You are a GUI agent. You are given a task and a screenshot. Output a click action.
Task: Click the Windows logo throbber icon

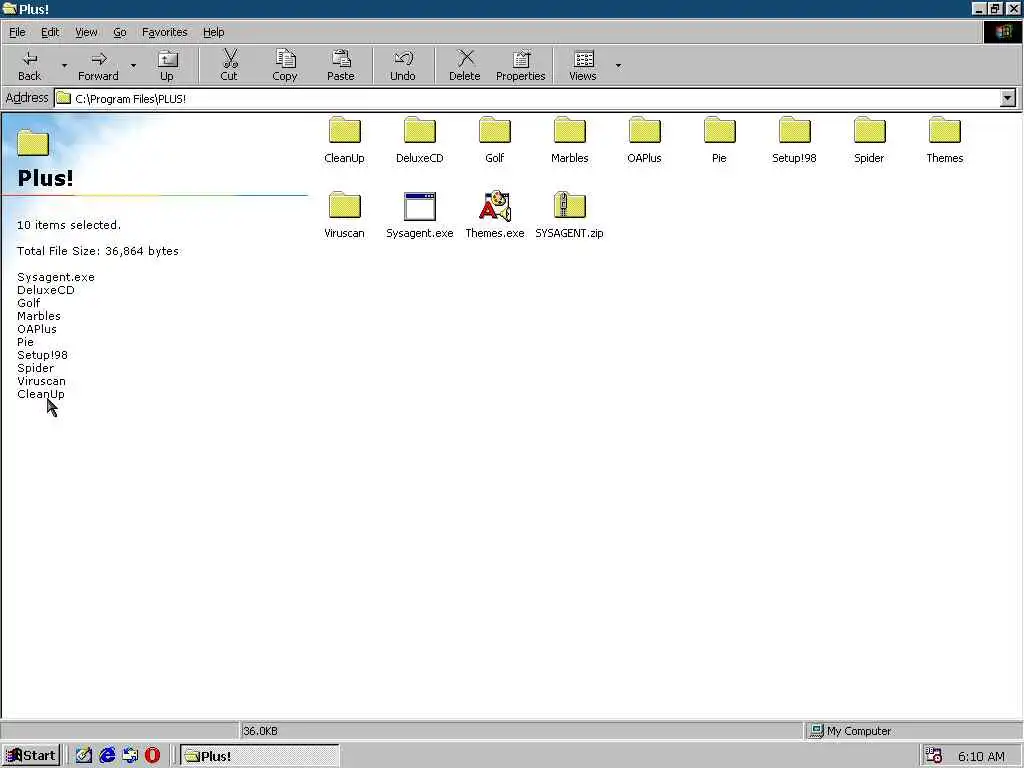click(1003, 32)
